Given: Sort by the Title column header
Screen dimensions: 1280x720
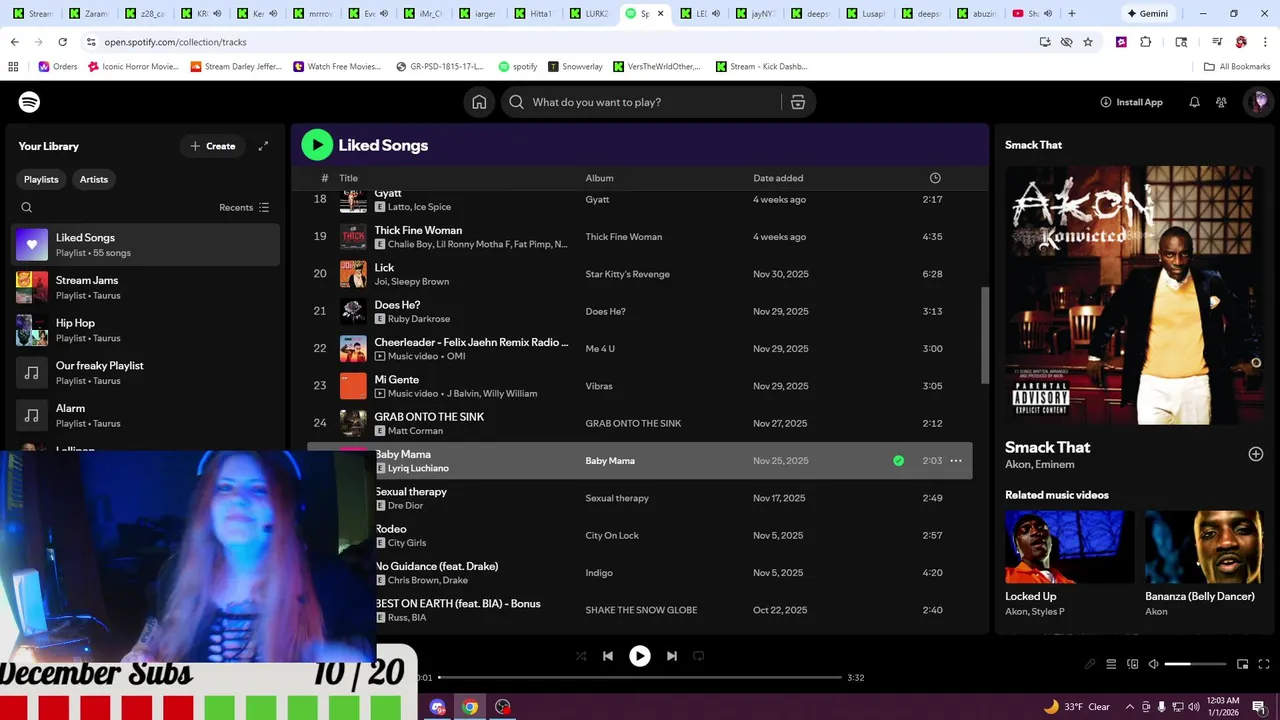Looking at the screenshot, I should coord(348,178).
